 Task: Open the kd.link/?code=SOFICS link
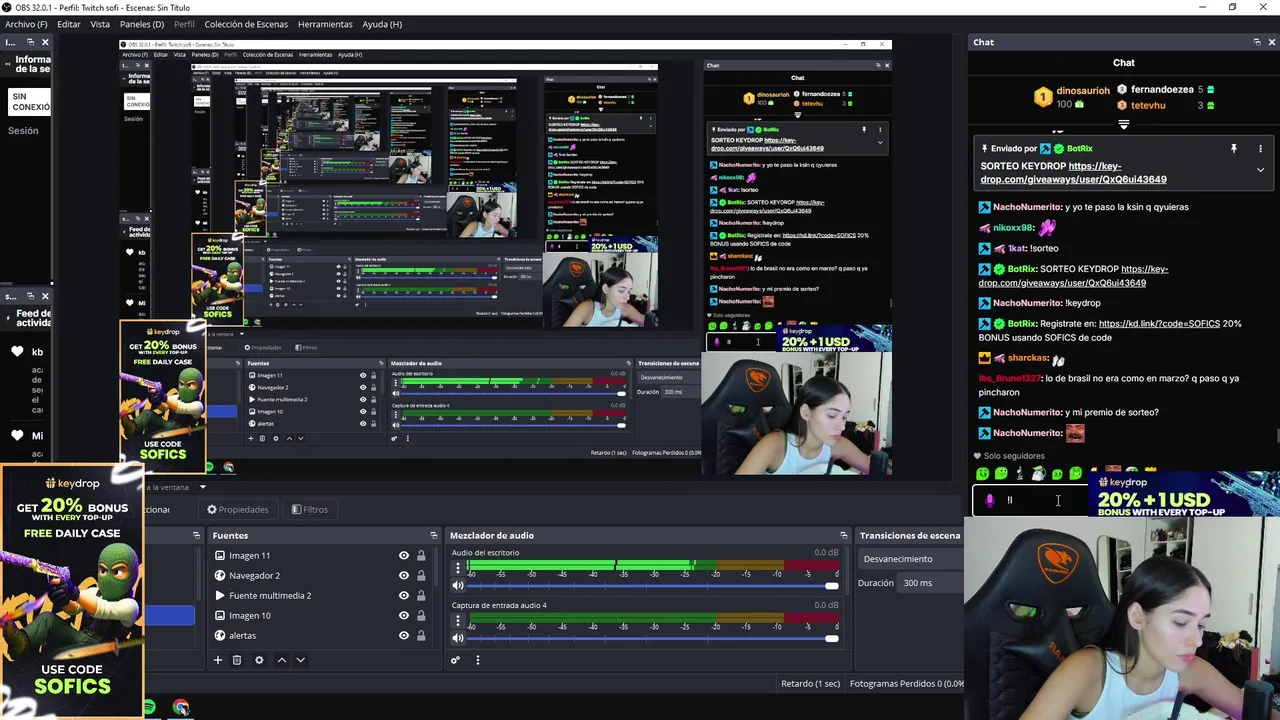coord(1159,324)
